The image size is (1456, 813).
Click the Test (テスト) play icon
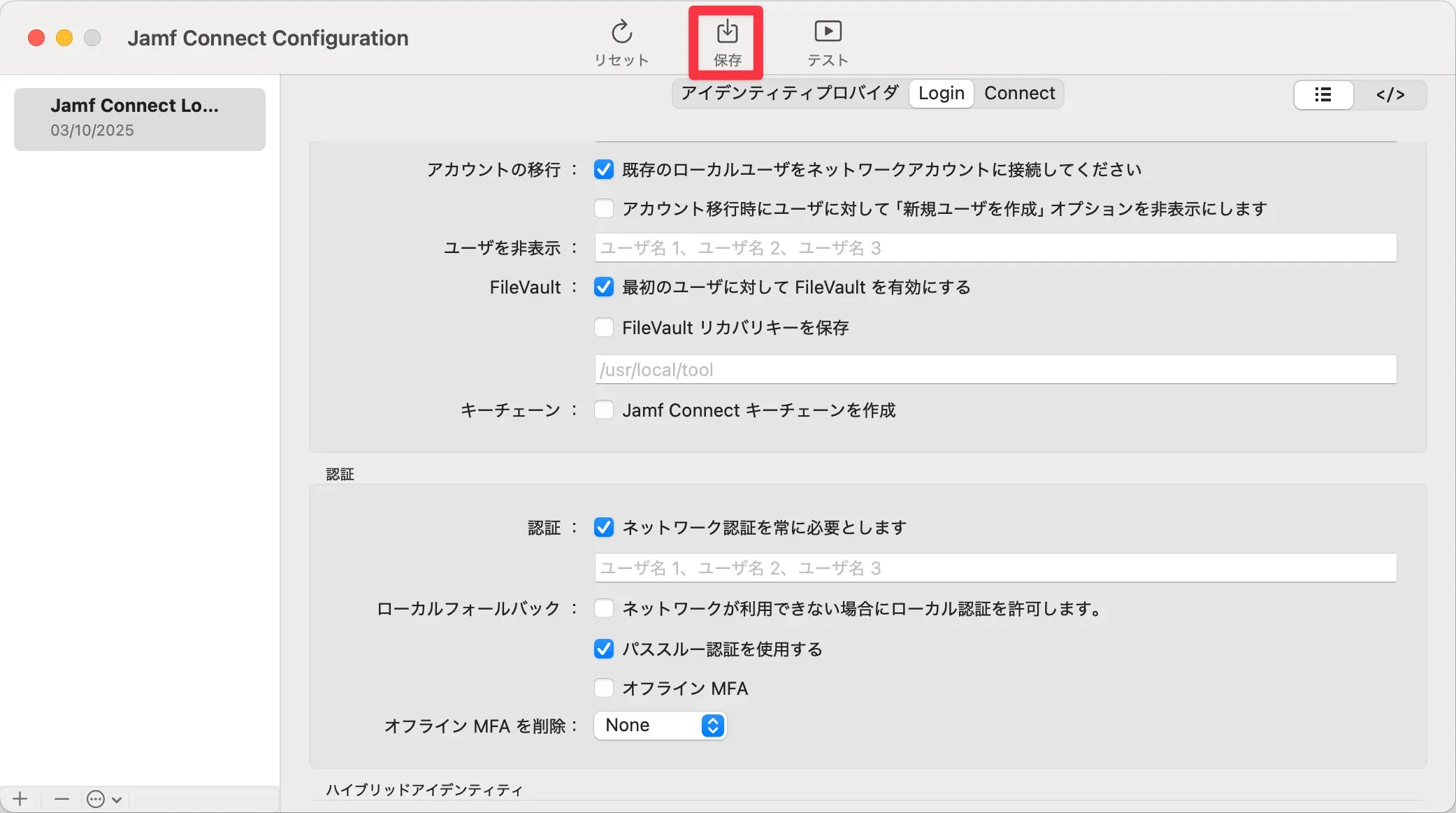tap(828, 31)
